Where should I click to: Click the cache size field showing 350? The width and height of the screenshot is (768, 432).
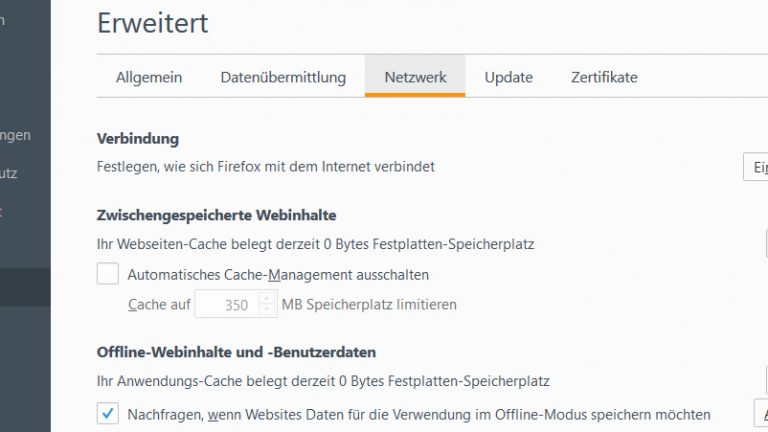[x=227, y=305]
